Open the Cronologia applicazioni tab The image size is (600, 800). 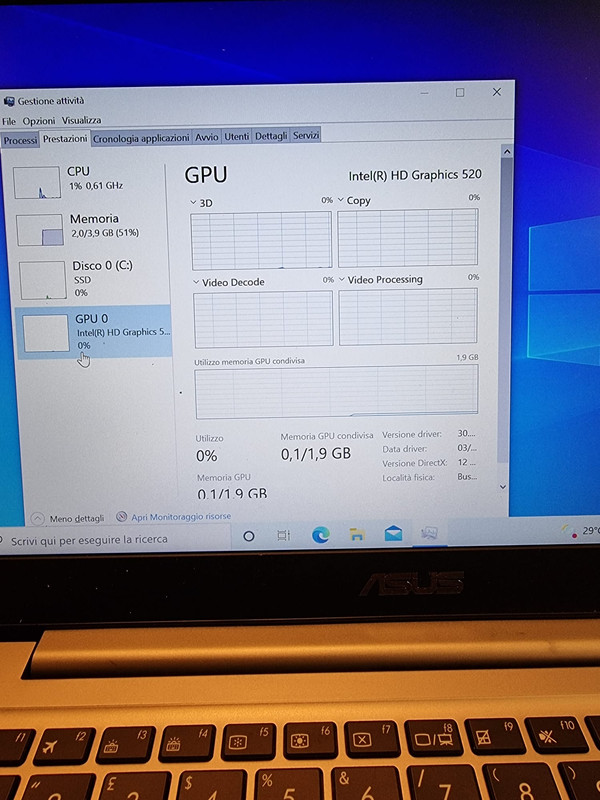point(141,138)
